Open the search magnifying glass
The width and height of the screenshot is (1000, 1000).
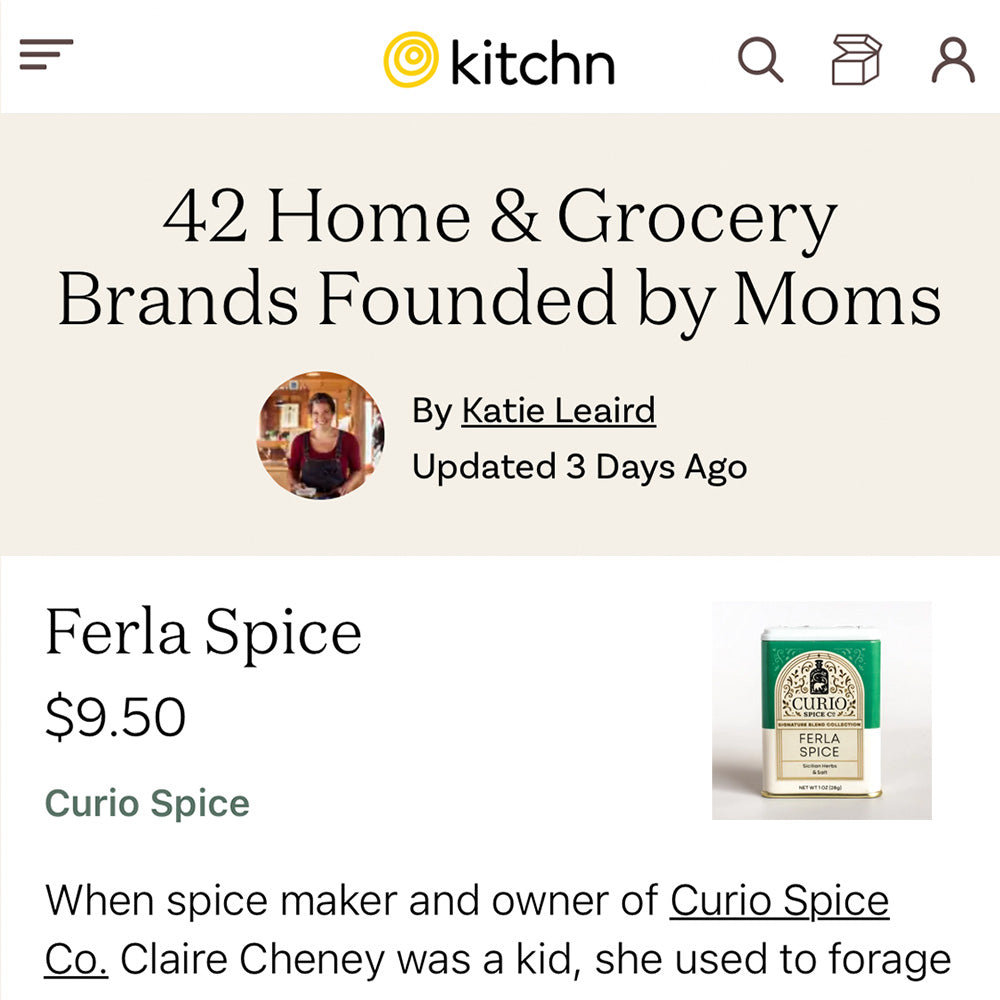coord(760,59)
